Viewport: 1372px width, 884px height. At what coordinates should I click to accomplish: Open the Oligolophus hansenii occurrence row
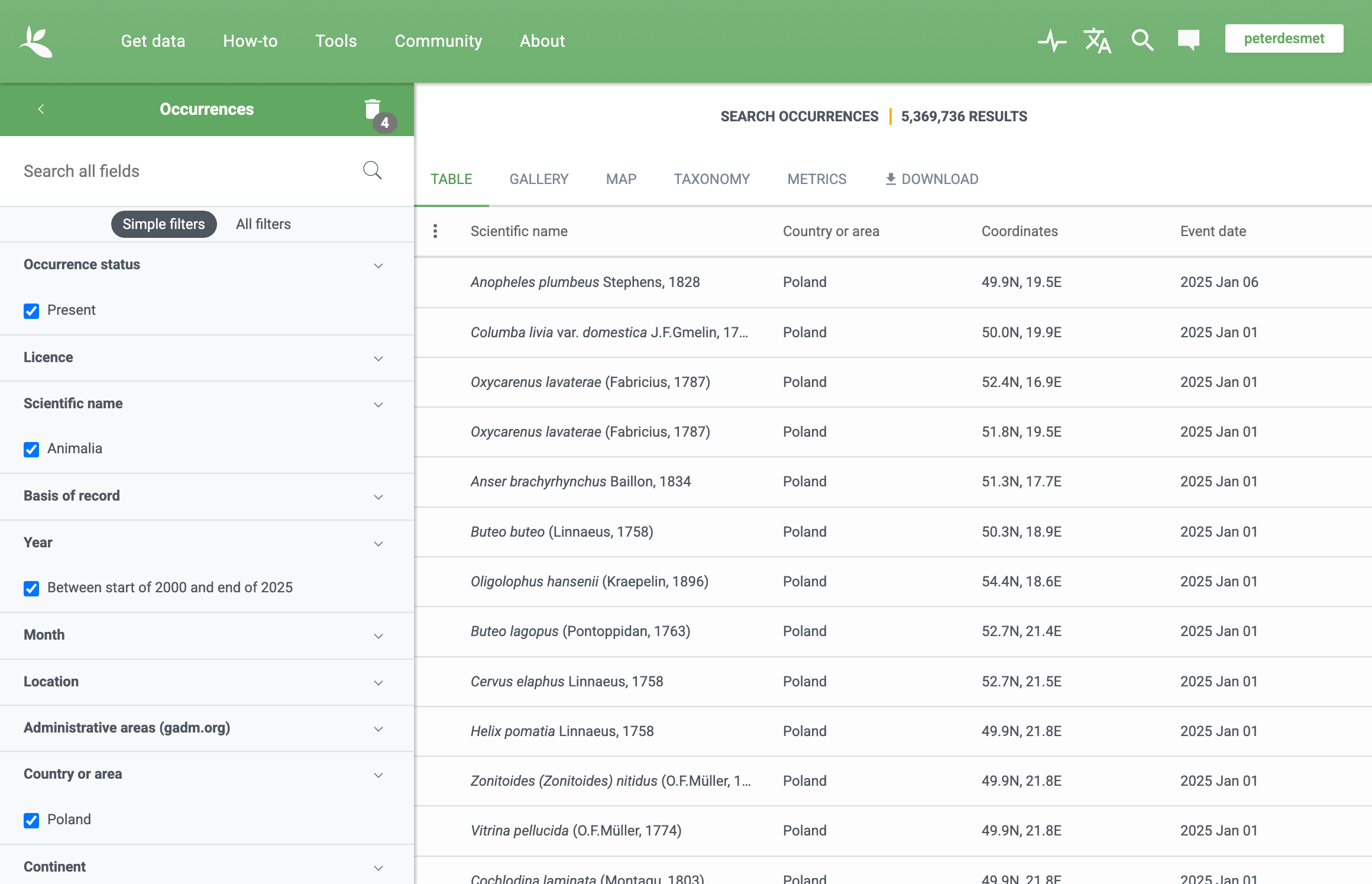pos(893,582)
